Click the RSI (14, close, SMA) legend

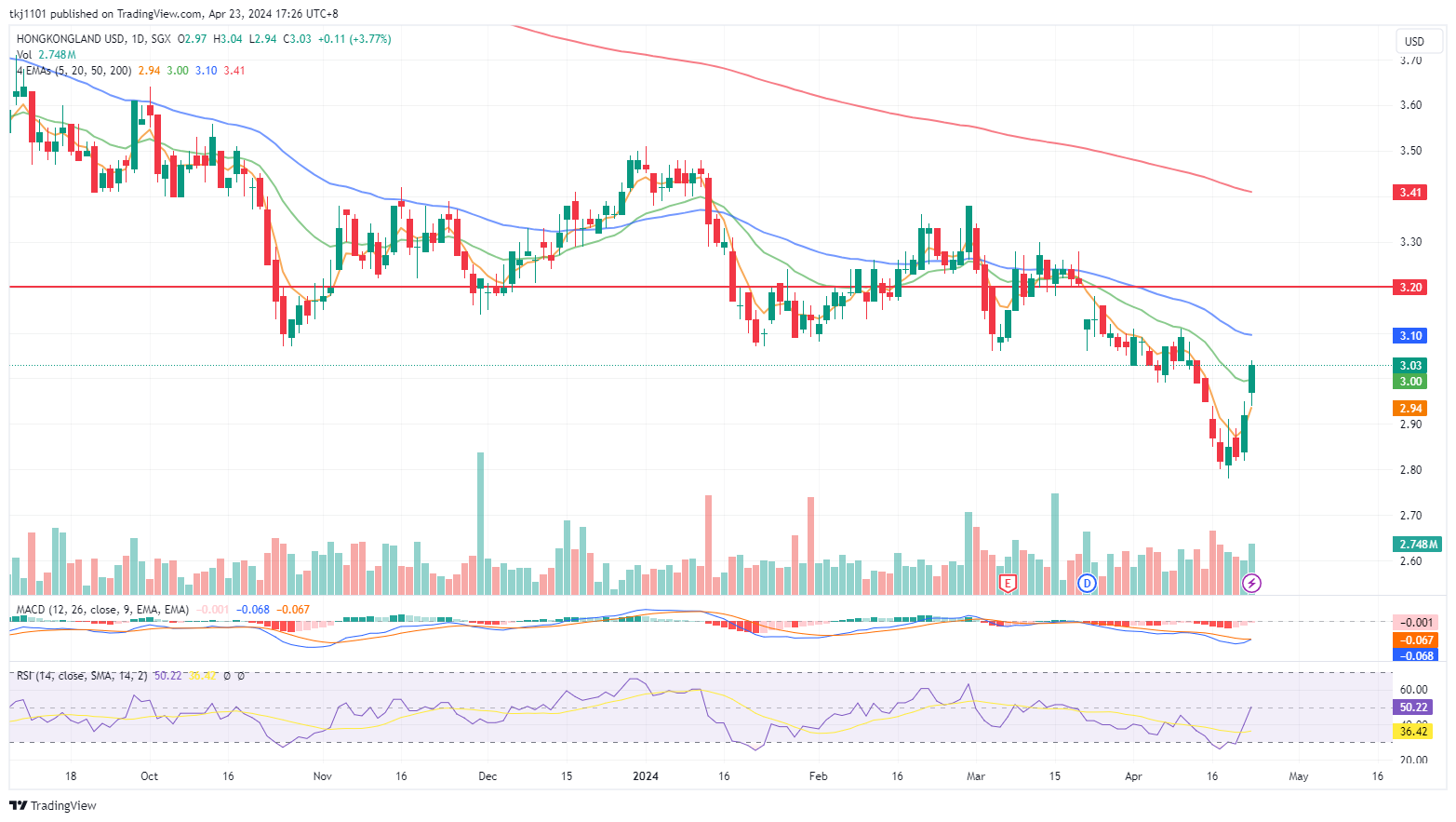(81, 676)
